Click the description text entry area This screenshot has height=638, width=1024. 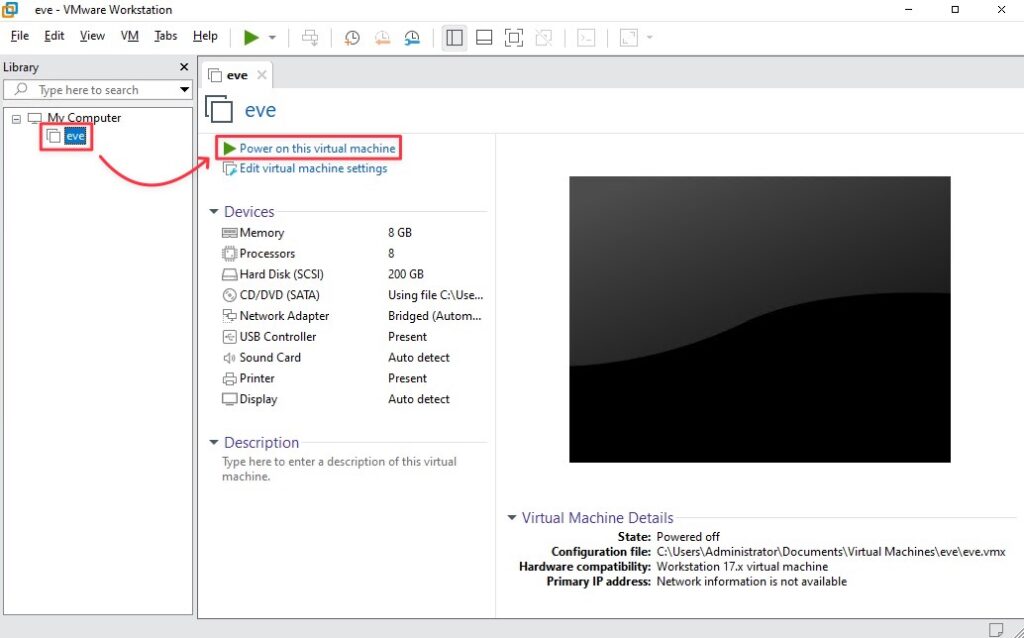point(340,469)
